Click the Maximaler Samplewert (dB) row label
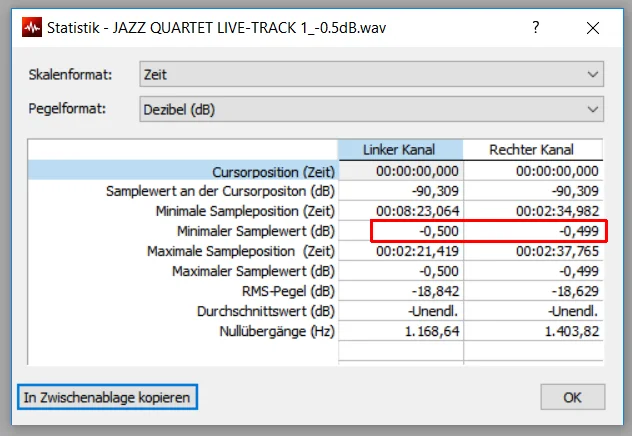 click(x=253, y=271)
